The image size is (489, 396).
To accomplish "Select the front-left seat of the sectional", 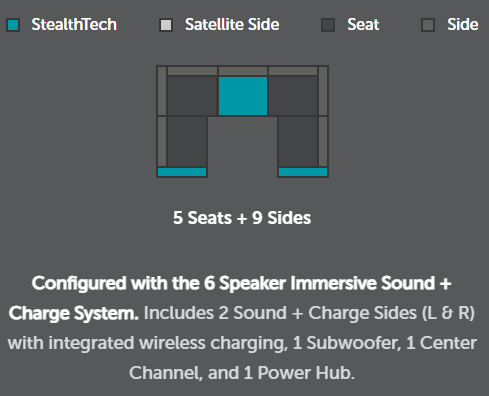I will pos(187,141).
